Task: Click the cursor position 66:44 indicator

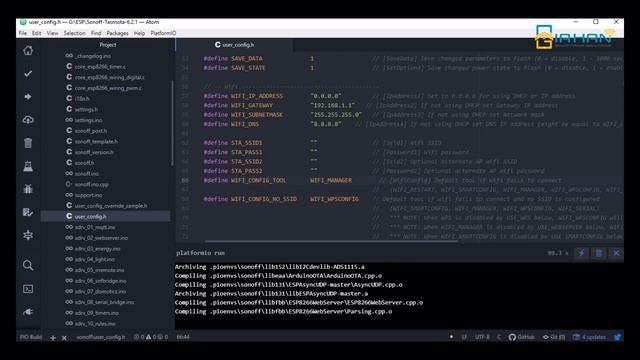Action: [183, 337]
